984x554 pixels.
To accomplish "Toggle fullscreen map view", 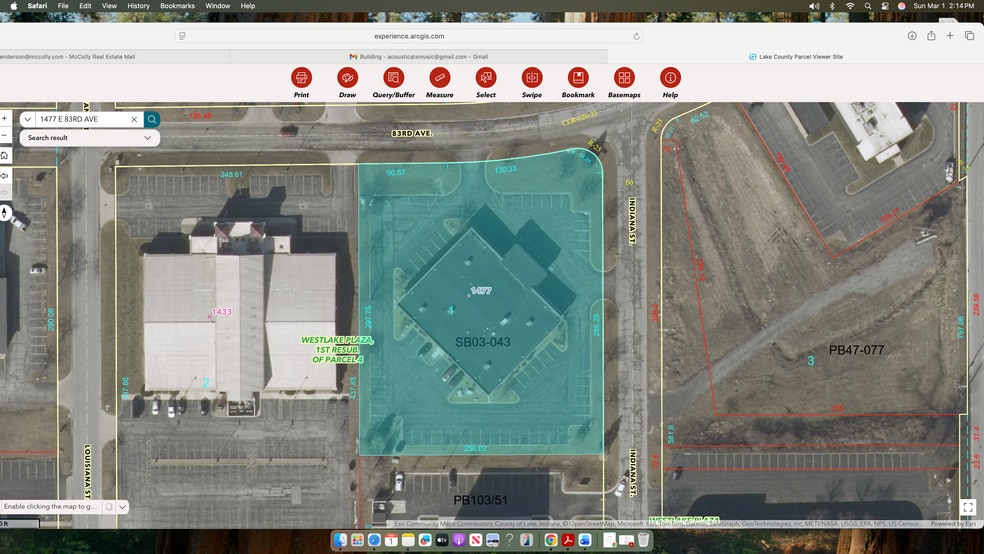I will pos(967,507).
